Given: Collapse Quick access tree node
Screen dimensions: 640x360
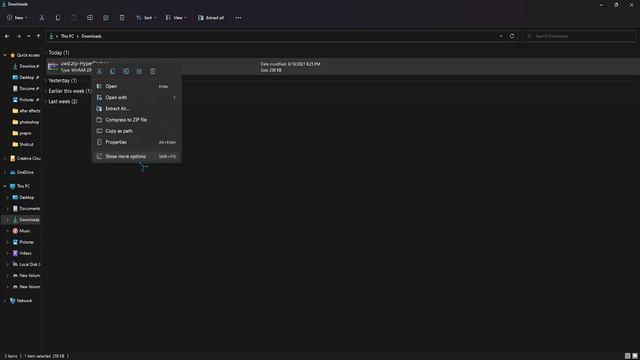Looking at the screenshot, I should (4, 55).
